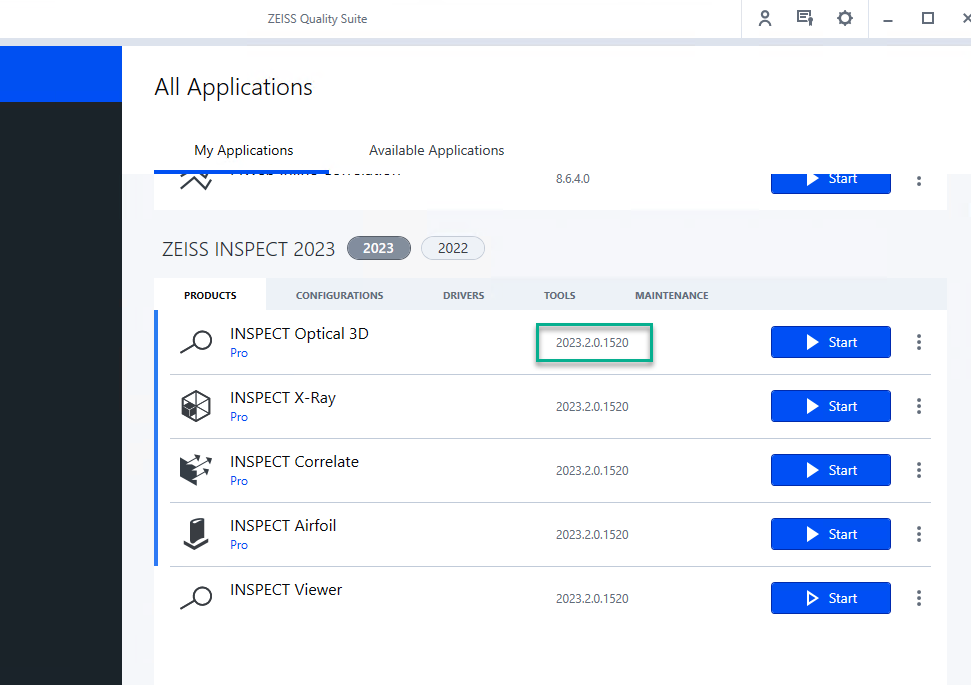This screenshot has height=685, width=971.
Task: Click version 2023.2.0.1520 of INSPECT Optical 3D
Action: pos(592,342)
